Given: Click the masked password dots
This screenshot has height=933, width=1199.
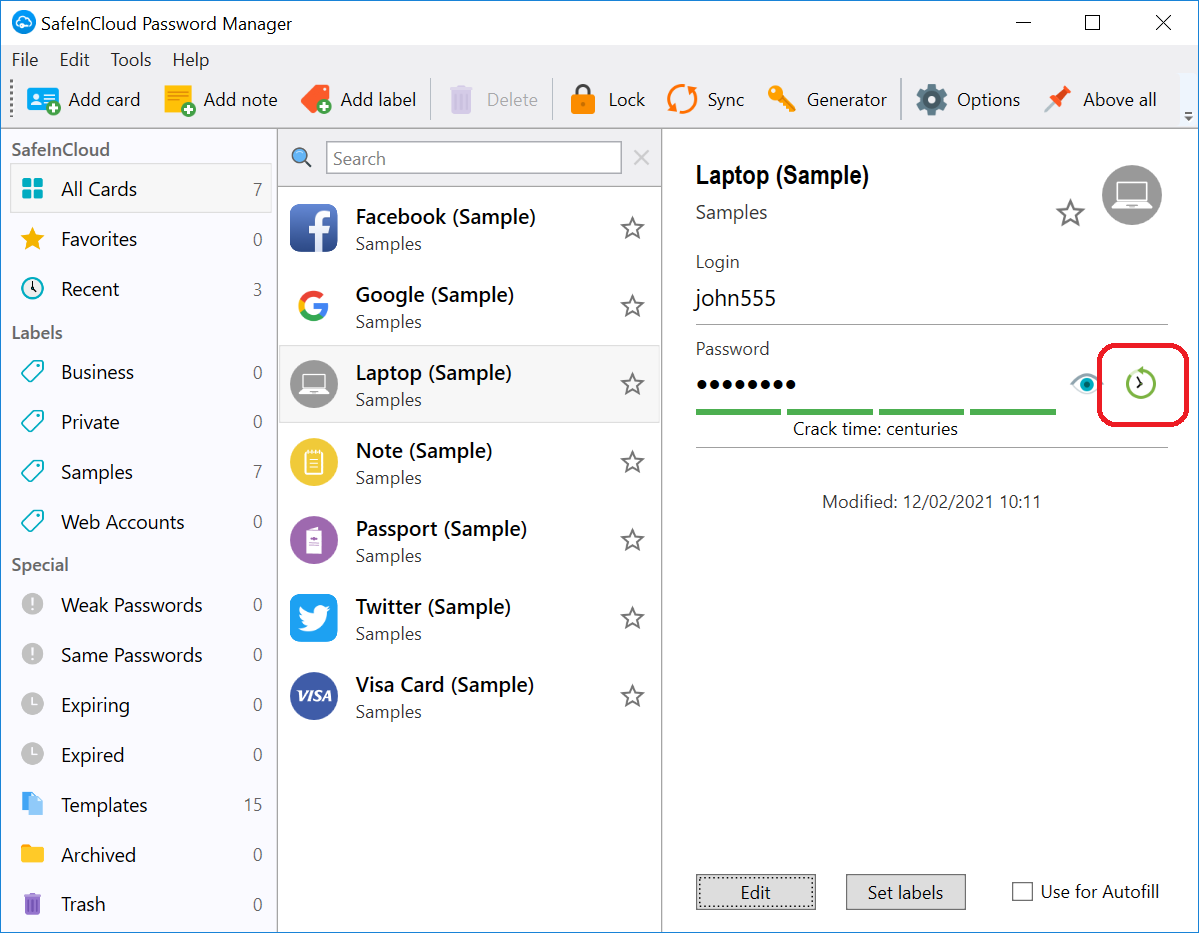Looking at the screenshot, I should 746,384.
